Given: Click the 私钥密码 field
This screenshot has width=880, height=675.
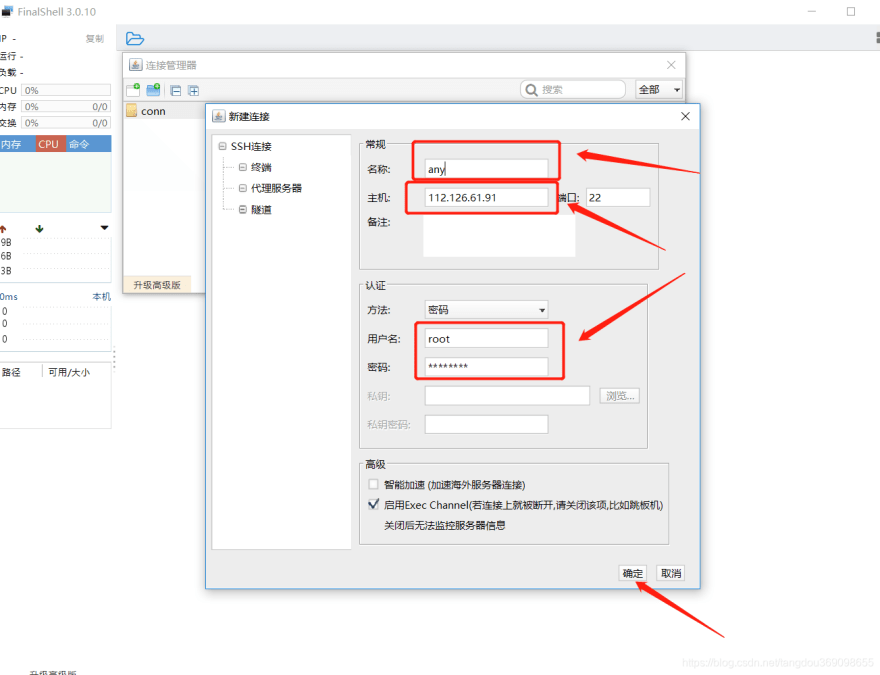Looking at the screenshot, I should click(x=486, y=424).
